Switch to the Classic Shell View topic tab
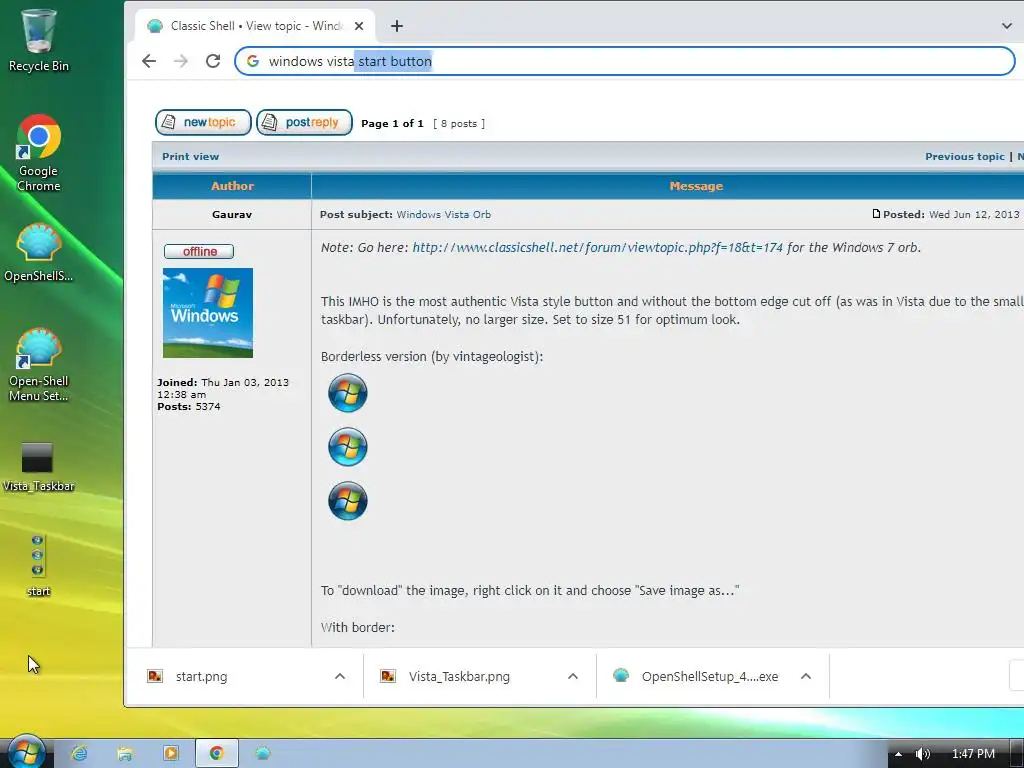Image resolution: width=1024 pixels, height=768 pixels. point(255,26)
